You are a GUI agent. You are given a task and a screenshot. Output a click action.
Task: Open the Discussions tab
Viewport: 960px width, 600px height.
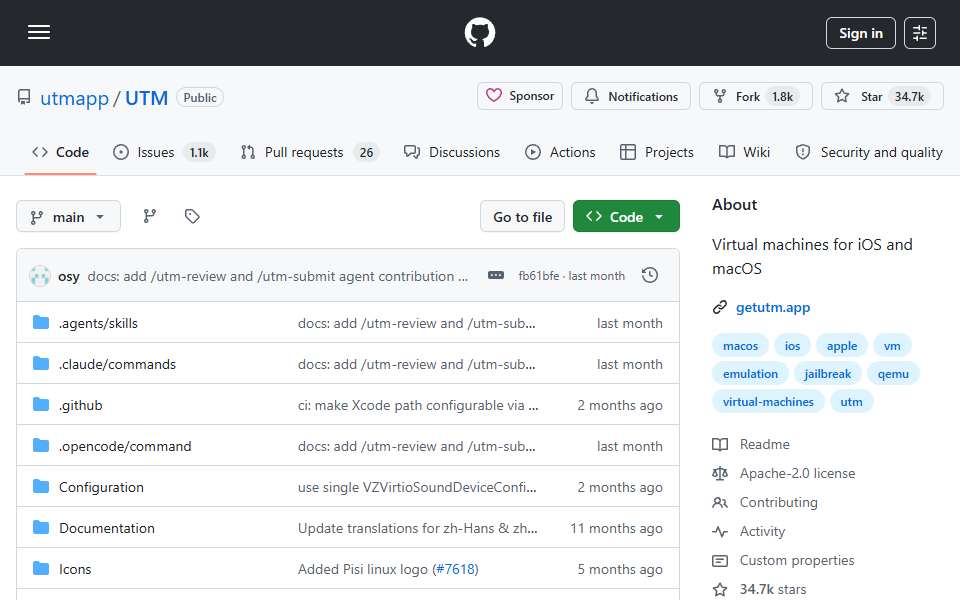click(452, 152)
